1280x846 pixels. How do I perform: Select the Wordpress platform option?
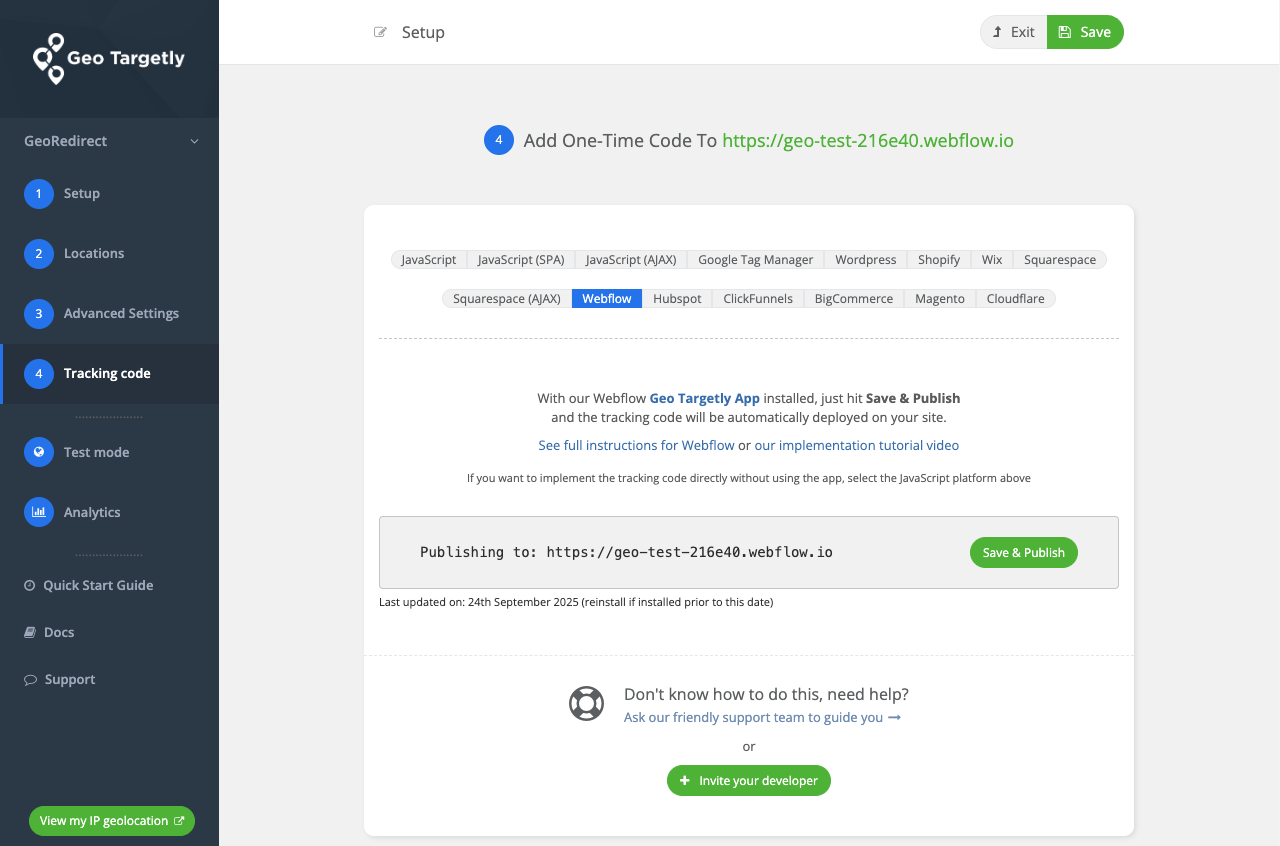click(x=865, y=259)
